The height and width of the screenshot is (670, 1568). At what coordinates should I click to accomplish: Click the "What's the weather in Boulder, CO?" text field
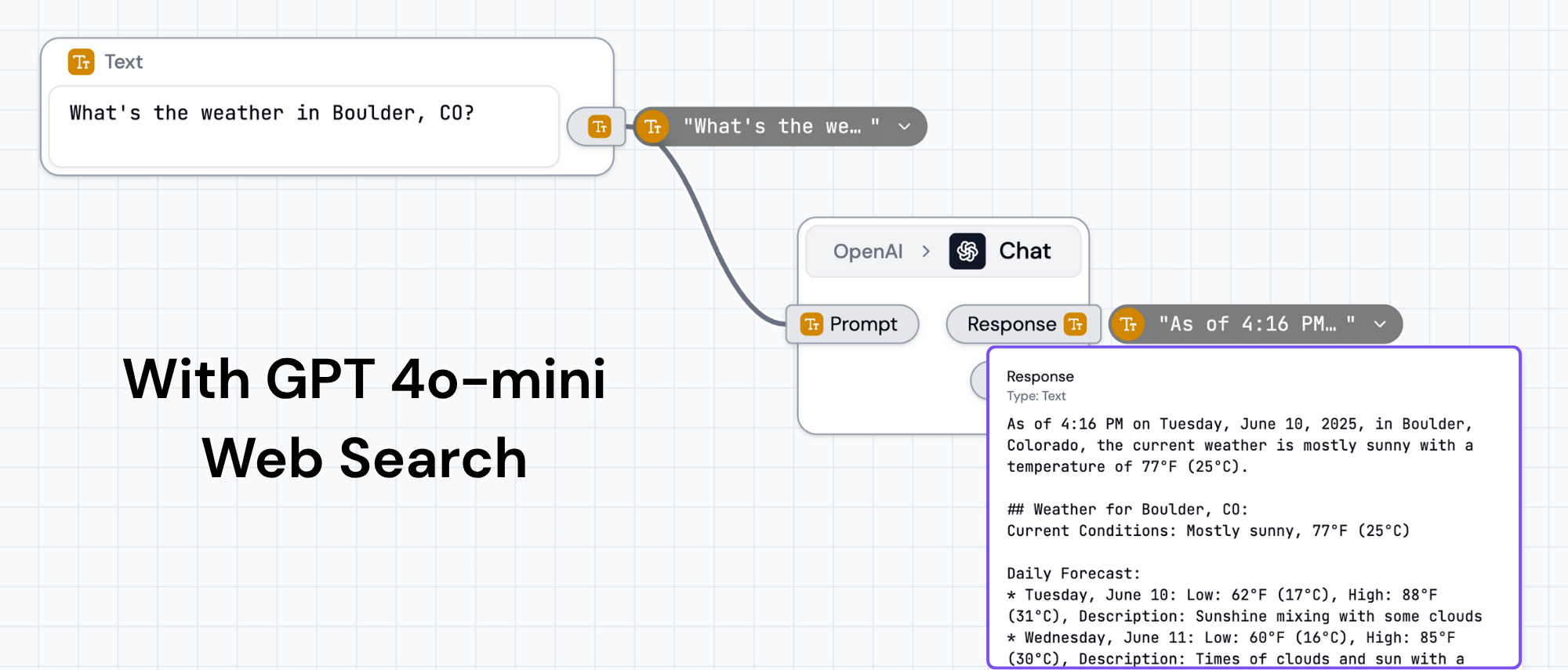coord(304,127)
